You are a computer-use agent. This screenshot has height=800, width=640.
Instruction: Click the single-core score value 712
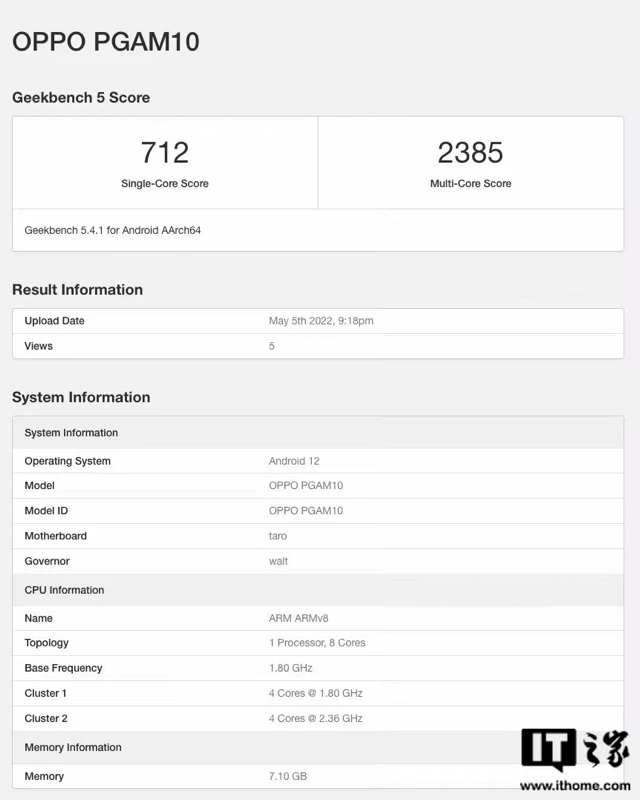165,152
